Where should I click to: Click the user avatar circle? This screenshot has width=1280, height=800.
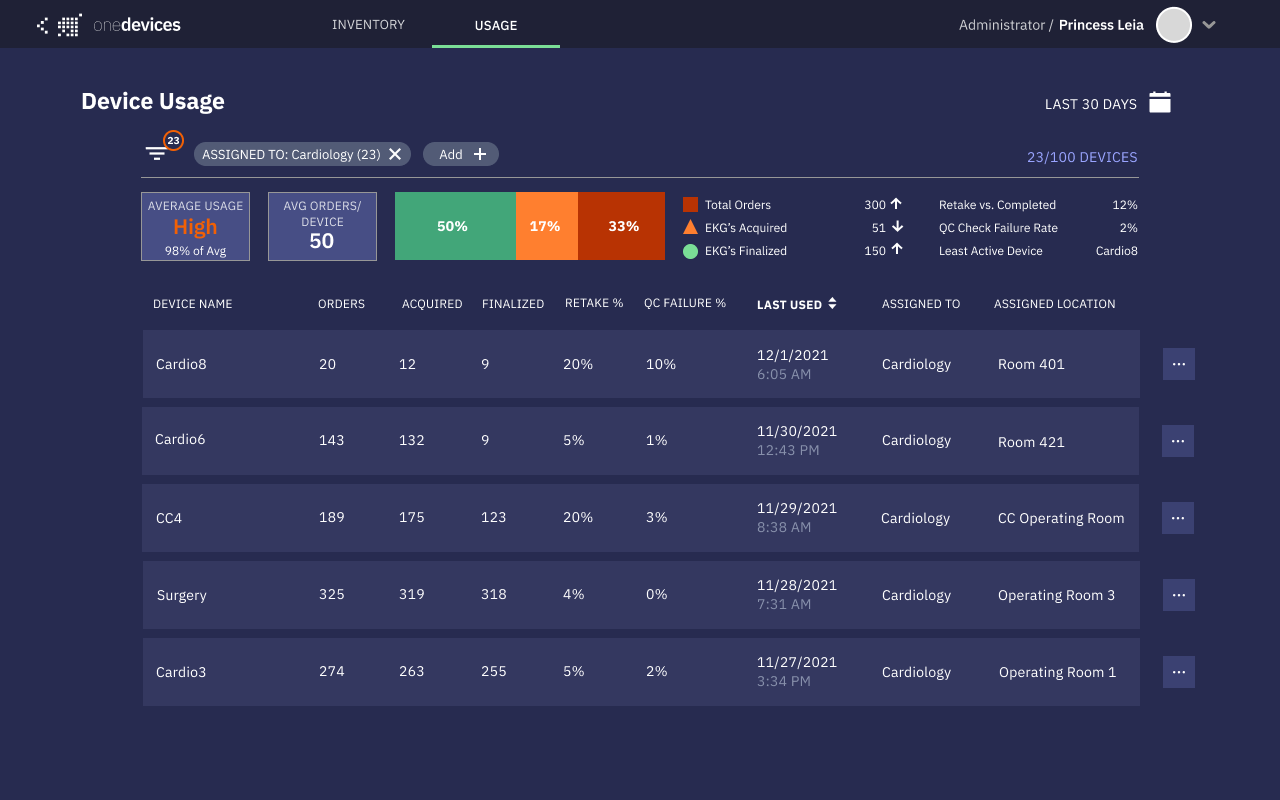point(1173,25)
